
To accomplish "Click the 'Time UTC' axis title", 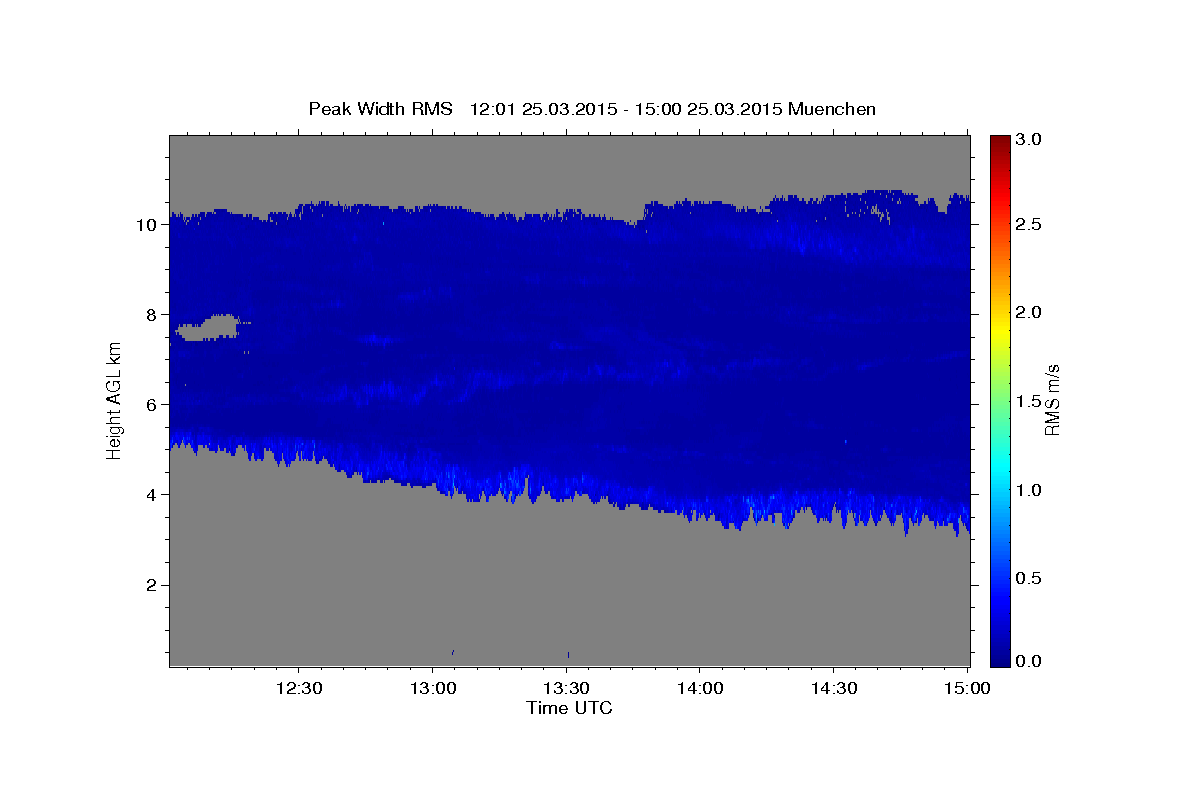I will pos(569,708).
